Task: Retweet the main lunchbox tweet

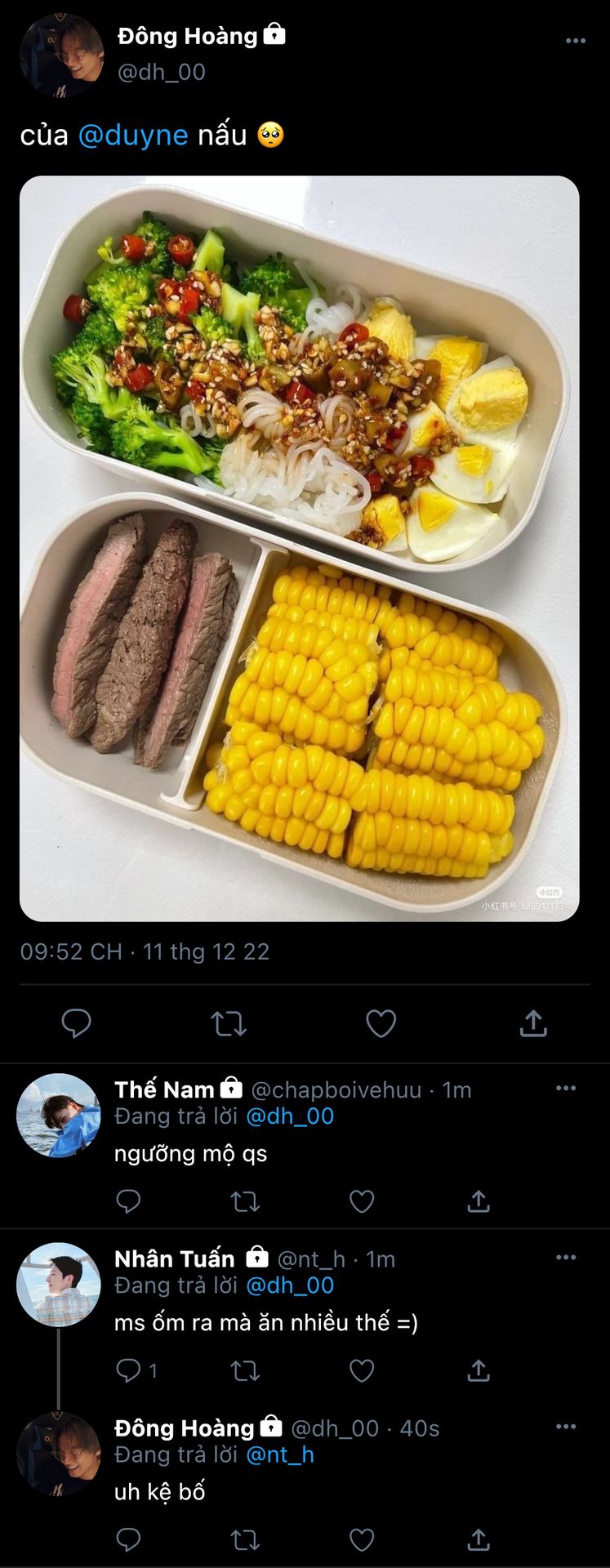Action: [229, 1023]
